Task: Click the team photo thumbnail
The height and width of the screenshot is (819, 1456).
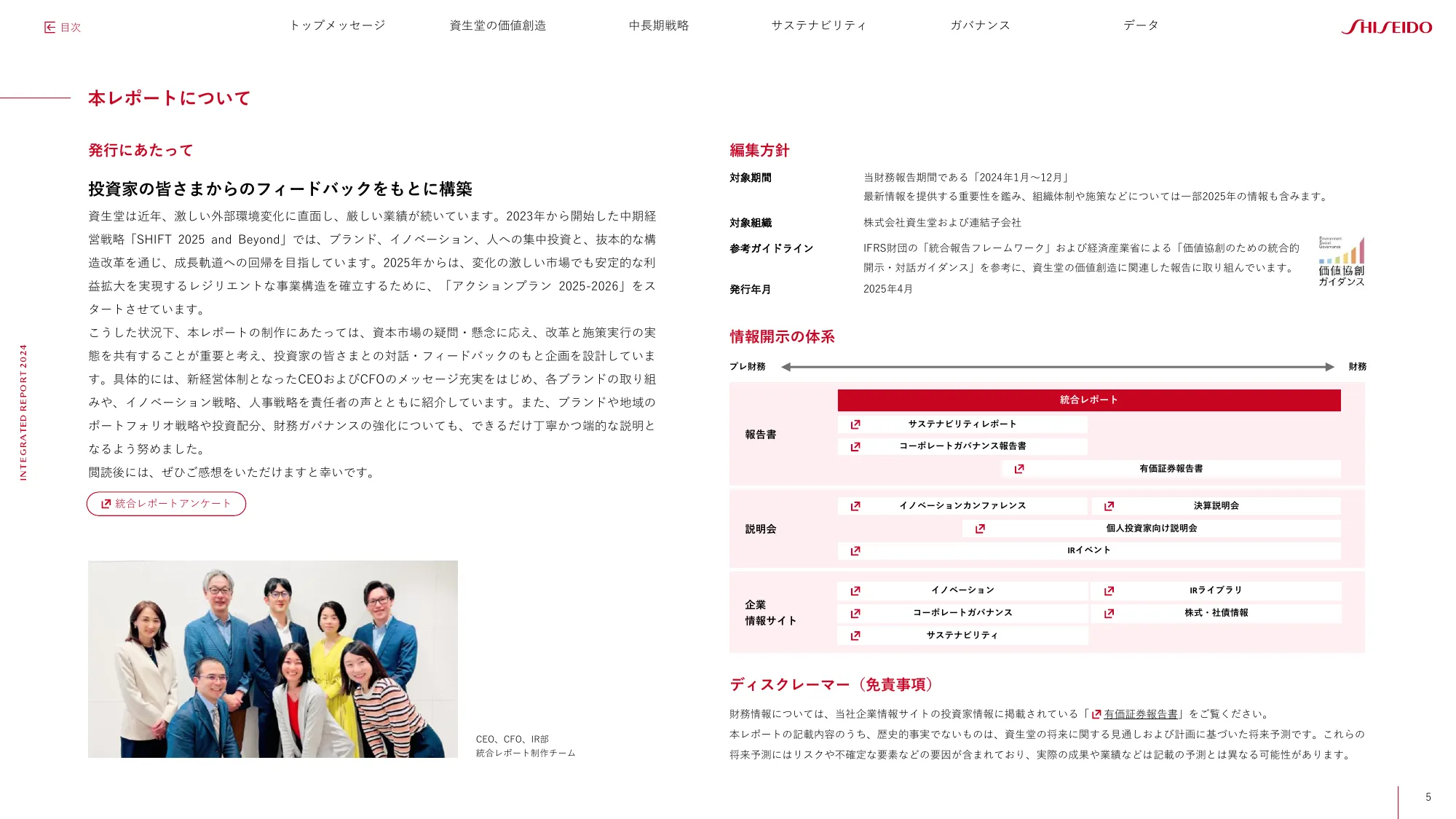Action: click(273, 659)
